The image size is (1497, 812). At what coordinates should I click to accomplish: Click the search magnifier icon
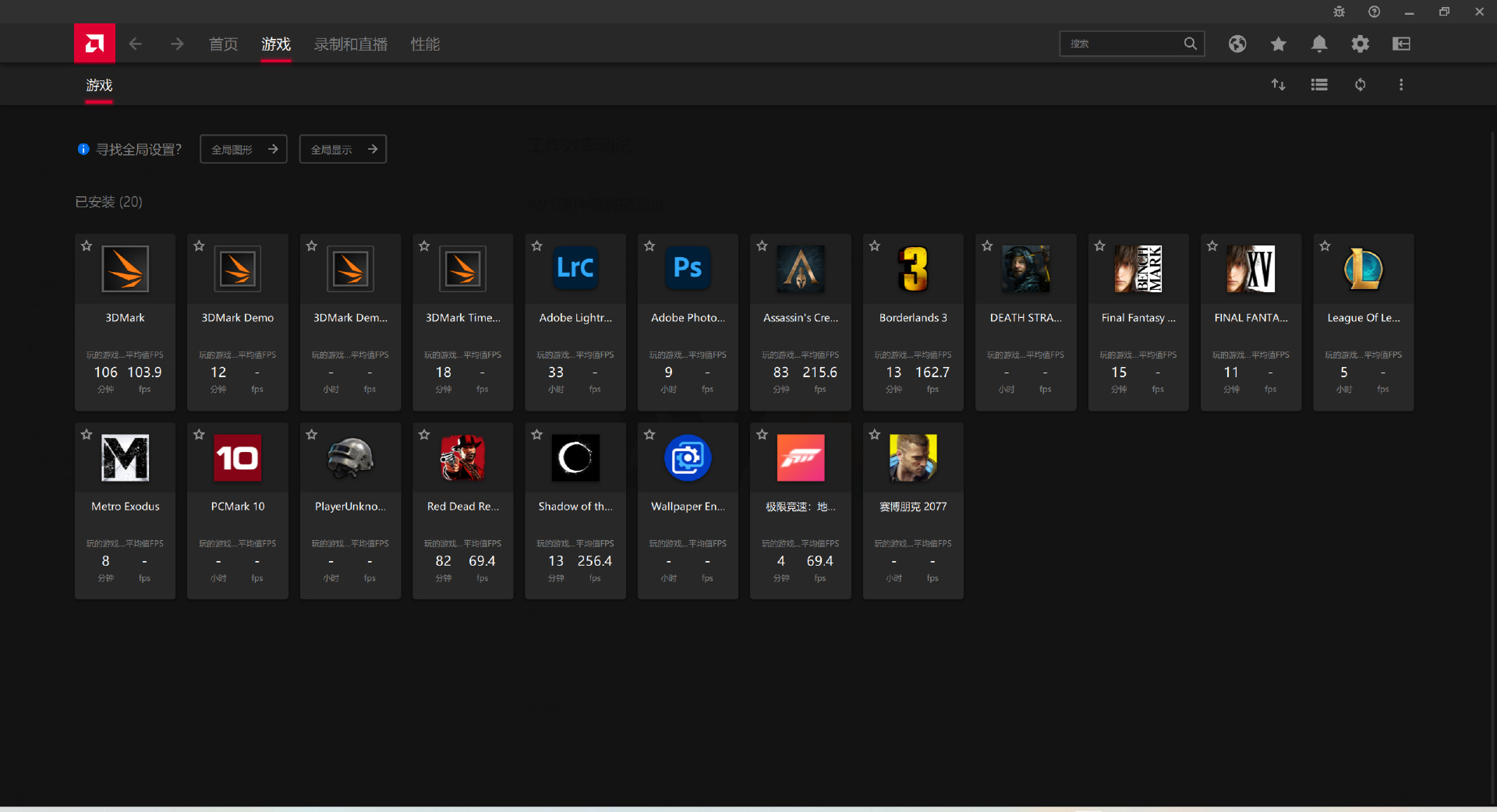(x=1190, y=44)
